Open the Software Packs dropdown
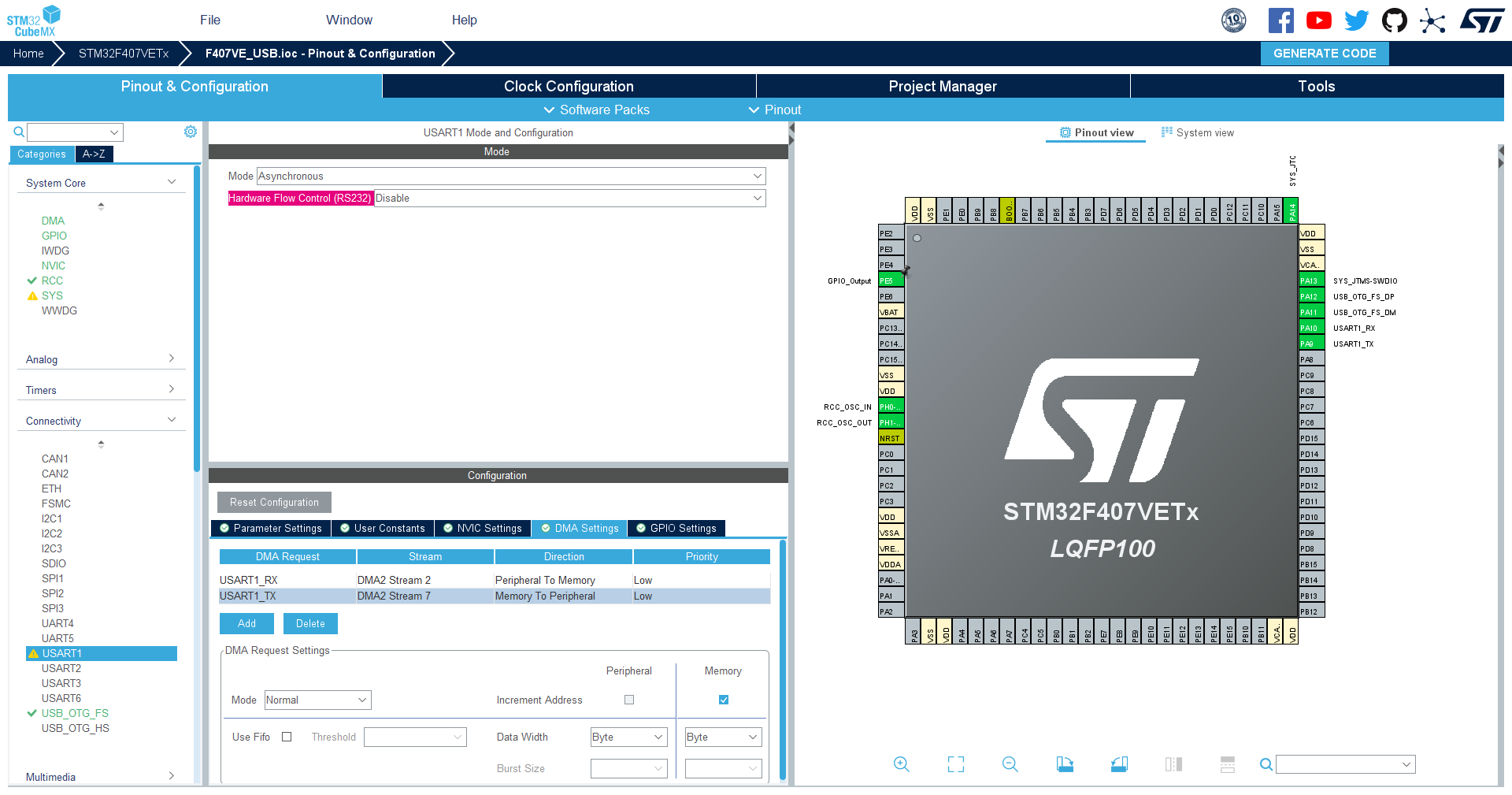The width and height of the screenshot is (1512, 795). coord(596,110)
